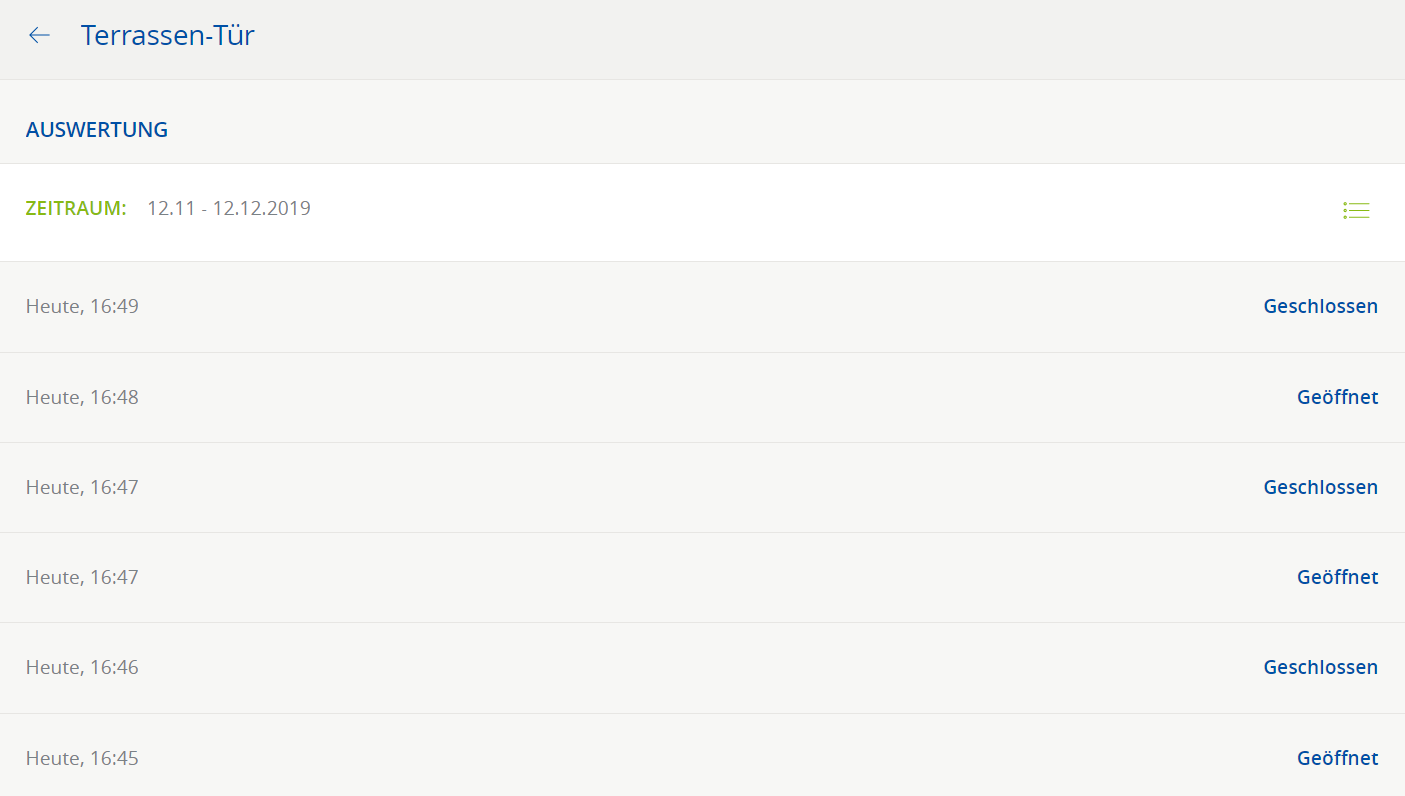Select the Heute, 16:48 timestamp
Viewport: 1405px width, 796px height.
tap(82, 398)
